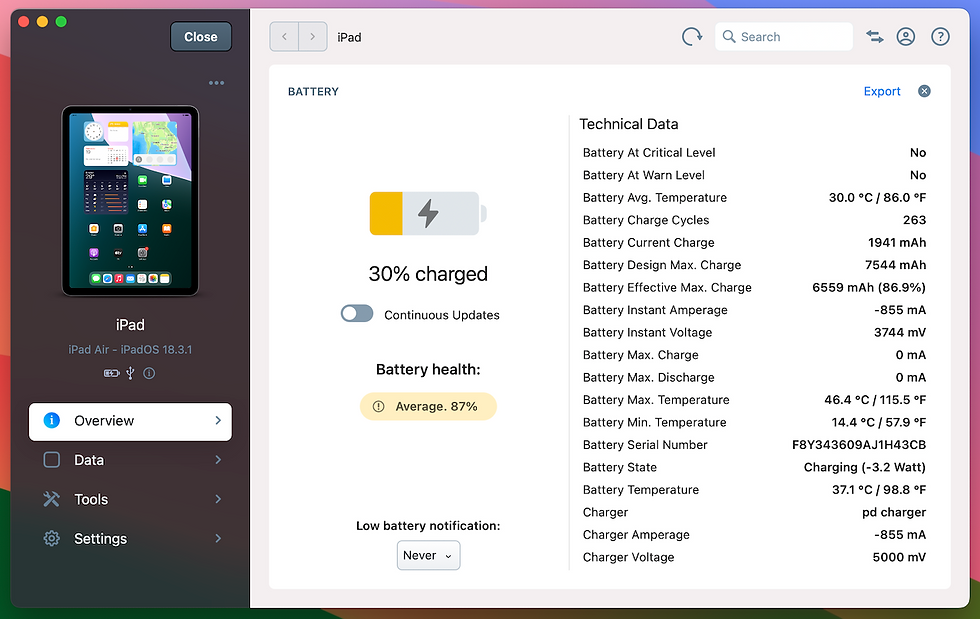The image size is (980, 619).
Task: Open Low battery notification Never dropdown
Action: (x=428, y=555)
